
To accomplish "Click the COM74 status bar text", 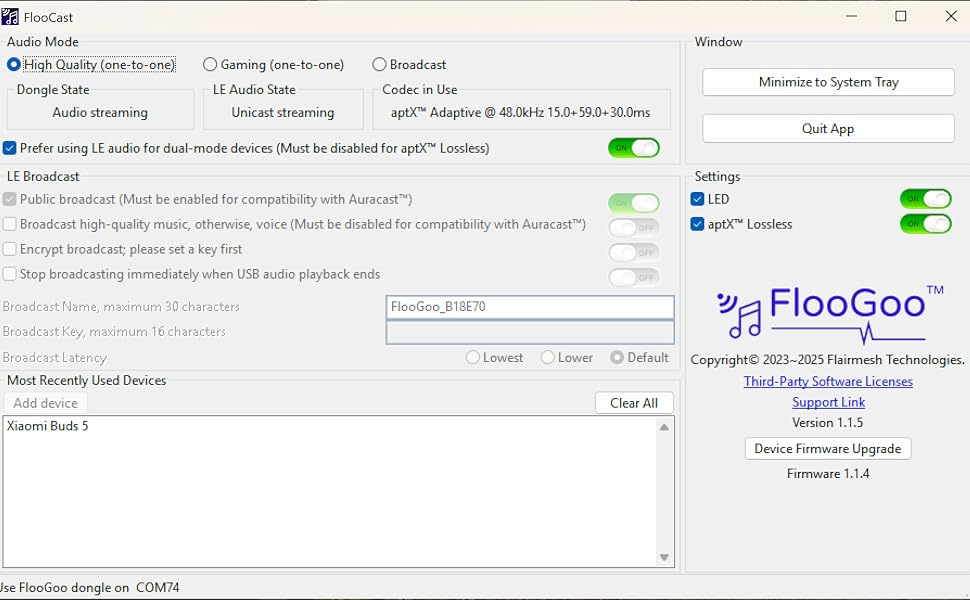I will (x=158, y=588).
